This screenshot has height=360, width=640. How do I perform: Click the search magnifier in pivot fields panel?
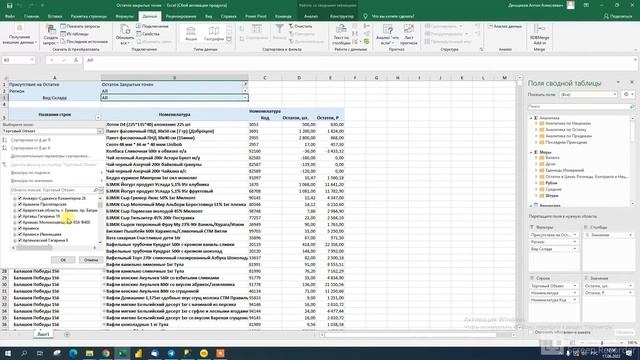pos(632,107)
